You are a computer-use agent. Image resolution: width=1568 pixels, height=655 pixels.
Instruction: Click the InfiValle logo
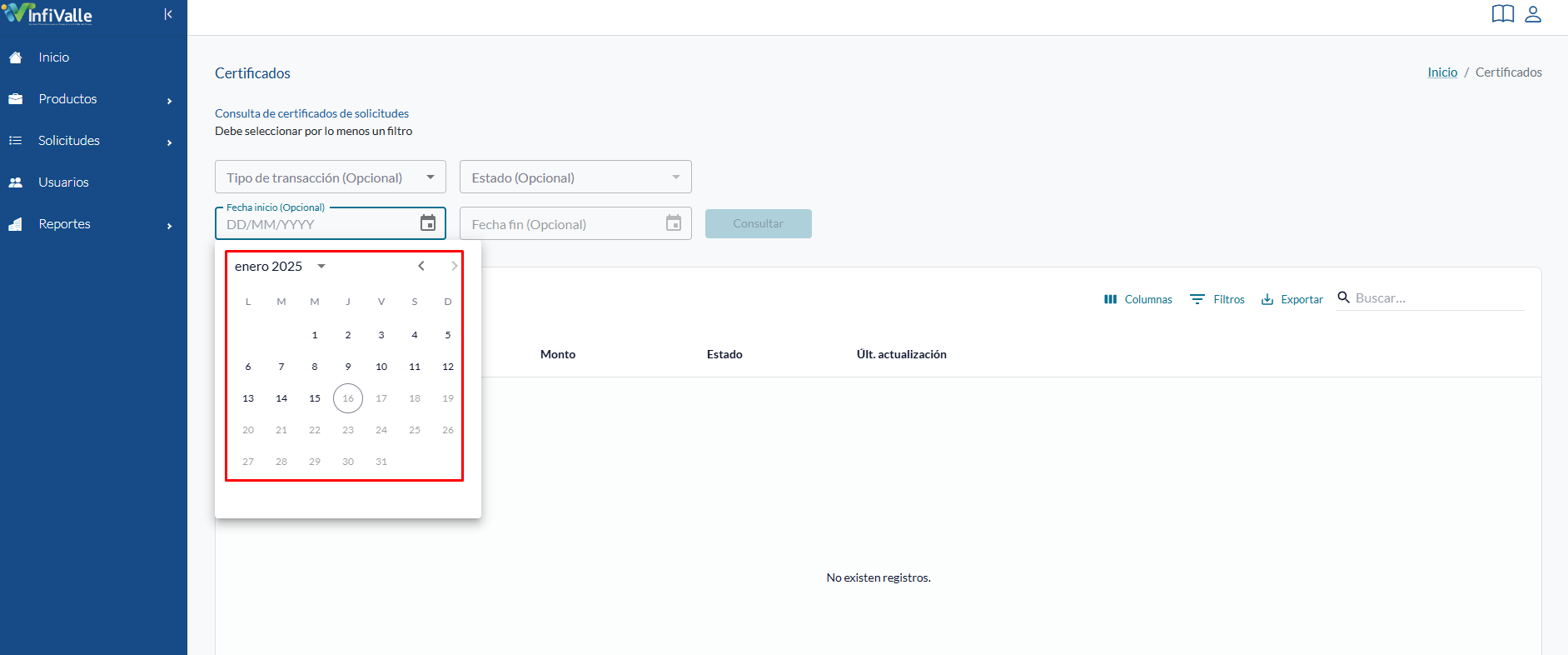(x=47, y=13)
